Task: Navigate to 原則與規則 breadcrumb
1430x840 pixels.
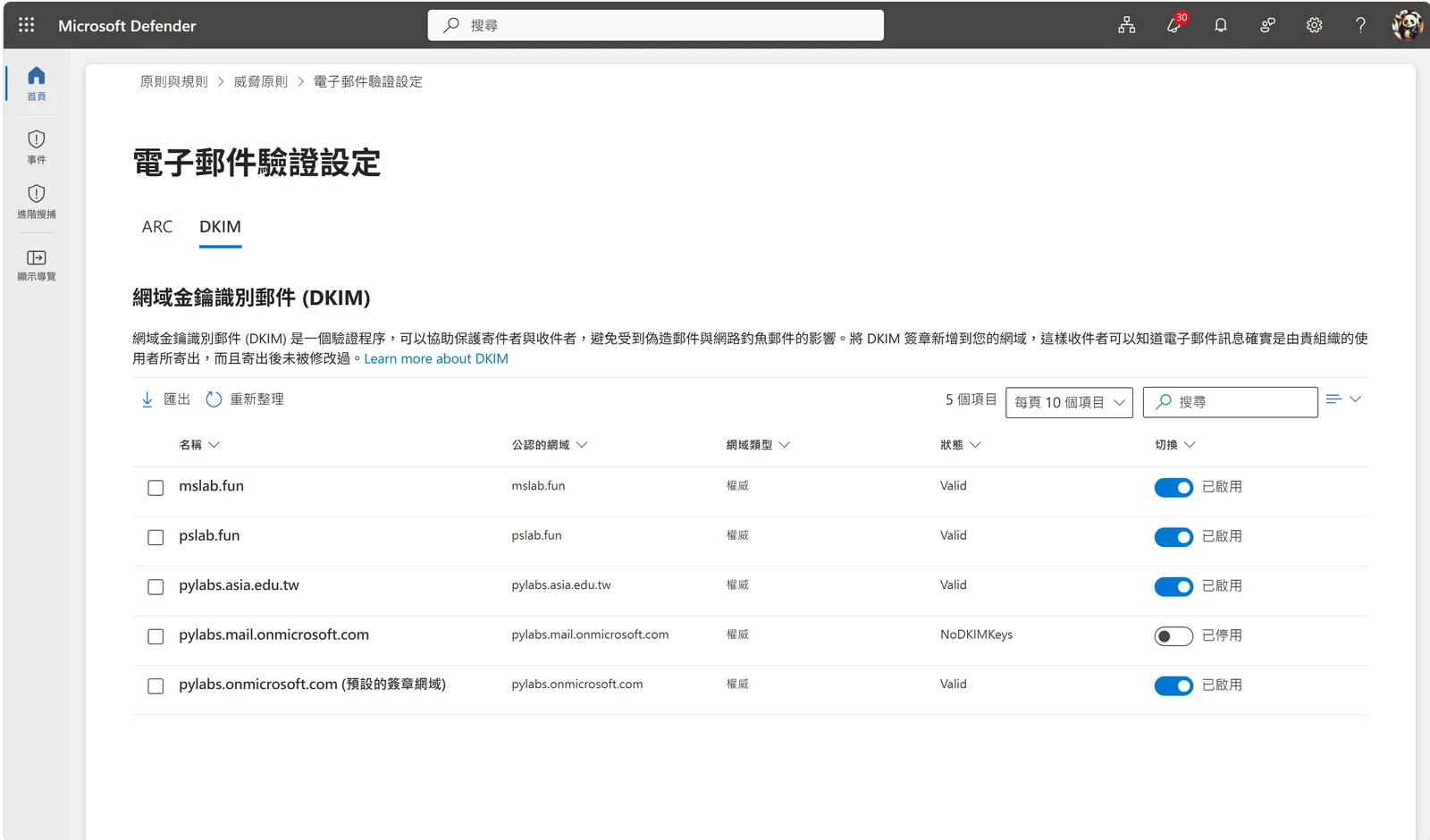Action: (174, 81)
